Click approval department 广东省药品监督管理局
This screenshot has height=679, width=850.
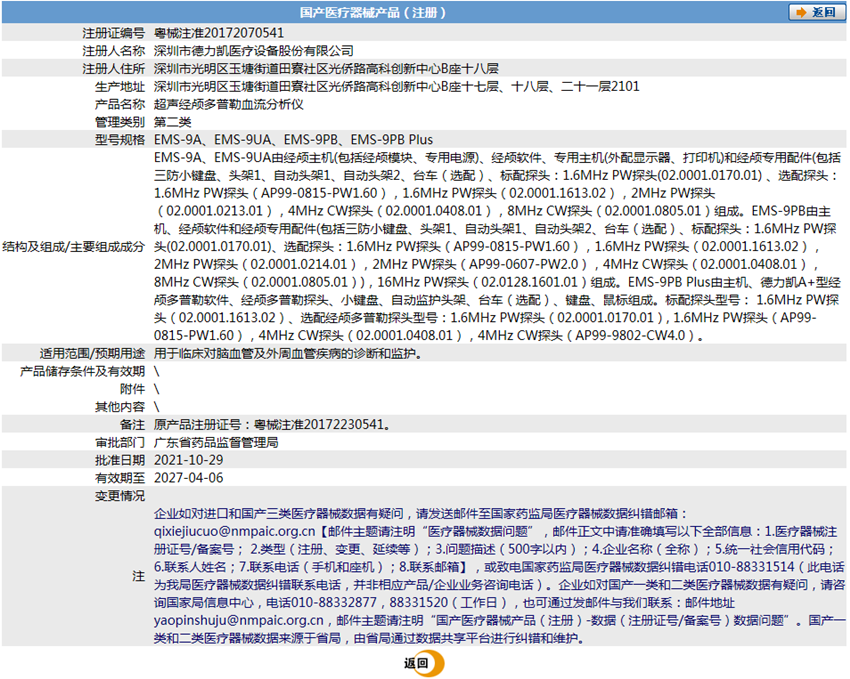[216, 443]
